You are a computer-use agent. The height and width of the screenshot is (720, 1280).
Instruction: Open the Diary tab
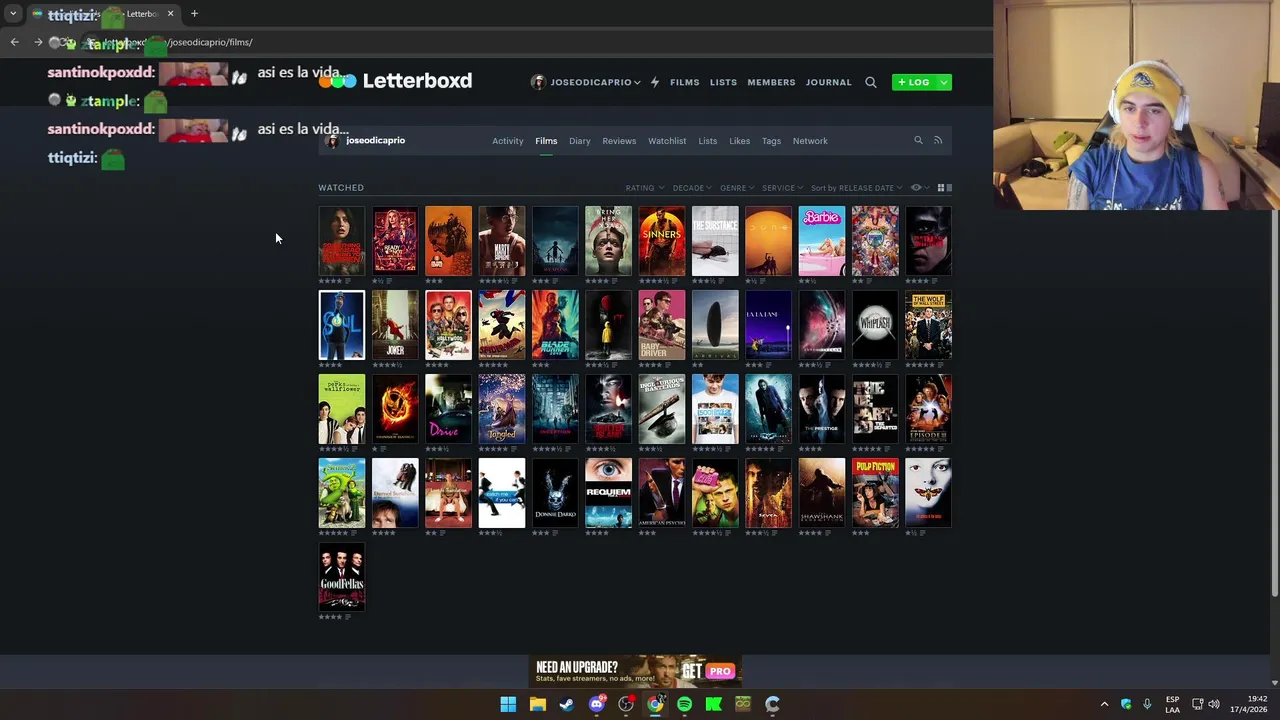580,141
